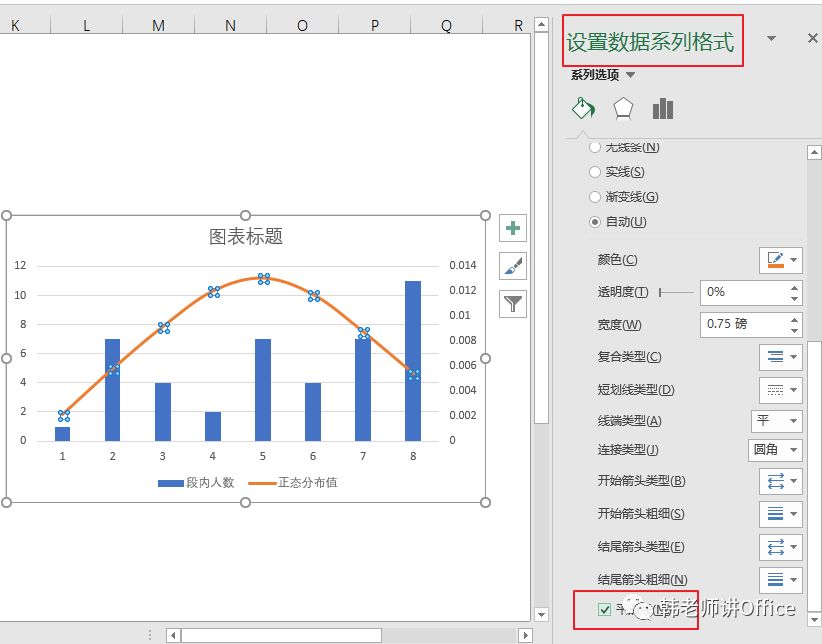Image resolution: width=822 pixels, height=644 pixels.
Task: Click the worksheet vertical scroll down arrow
Action: pyautogui.click(x=542, y=614)
